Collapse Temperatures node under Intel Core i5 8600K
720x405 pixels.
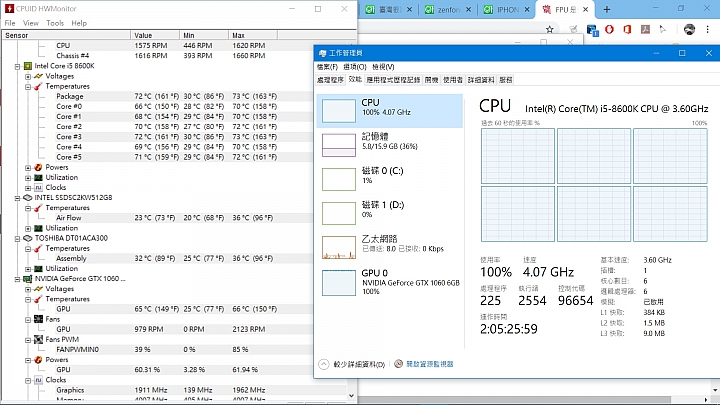(x=28, y=86)
